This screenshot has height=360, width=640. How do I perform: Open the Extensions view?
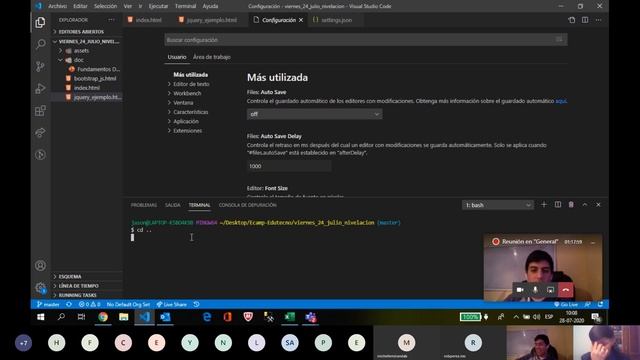click(x=40, y=111)
